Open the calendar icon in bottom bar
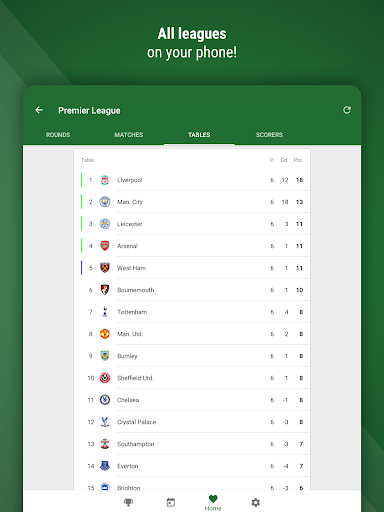This screenshot has width=384, height=512. (171, 502)
